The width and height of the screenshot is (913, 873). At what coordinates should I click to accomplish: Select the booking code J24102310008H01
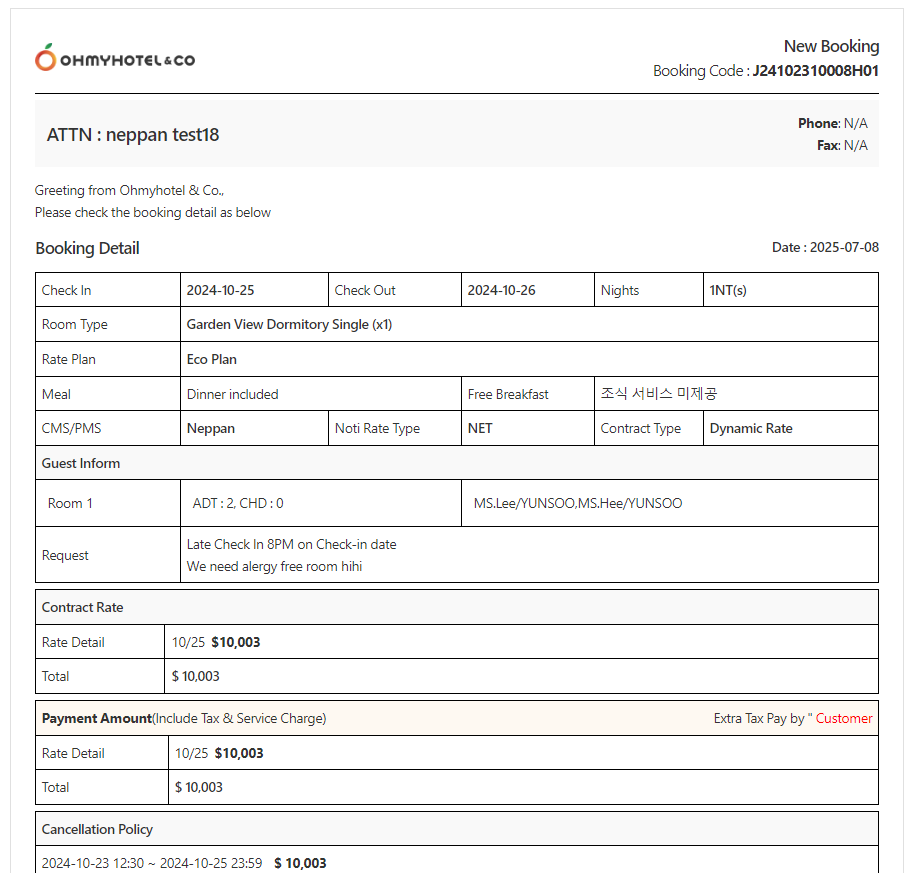click(815, 71)
